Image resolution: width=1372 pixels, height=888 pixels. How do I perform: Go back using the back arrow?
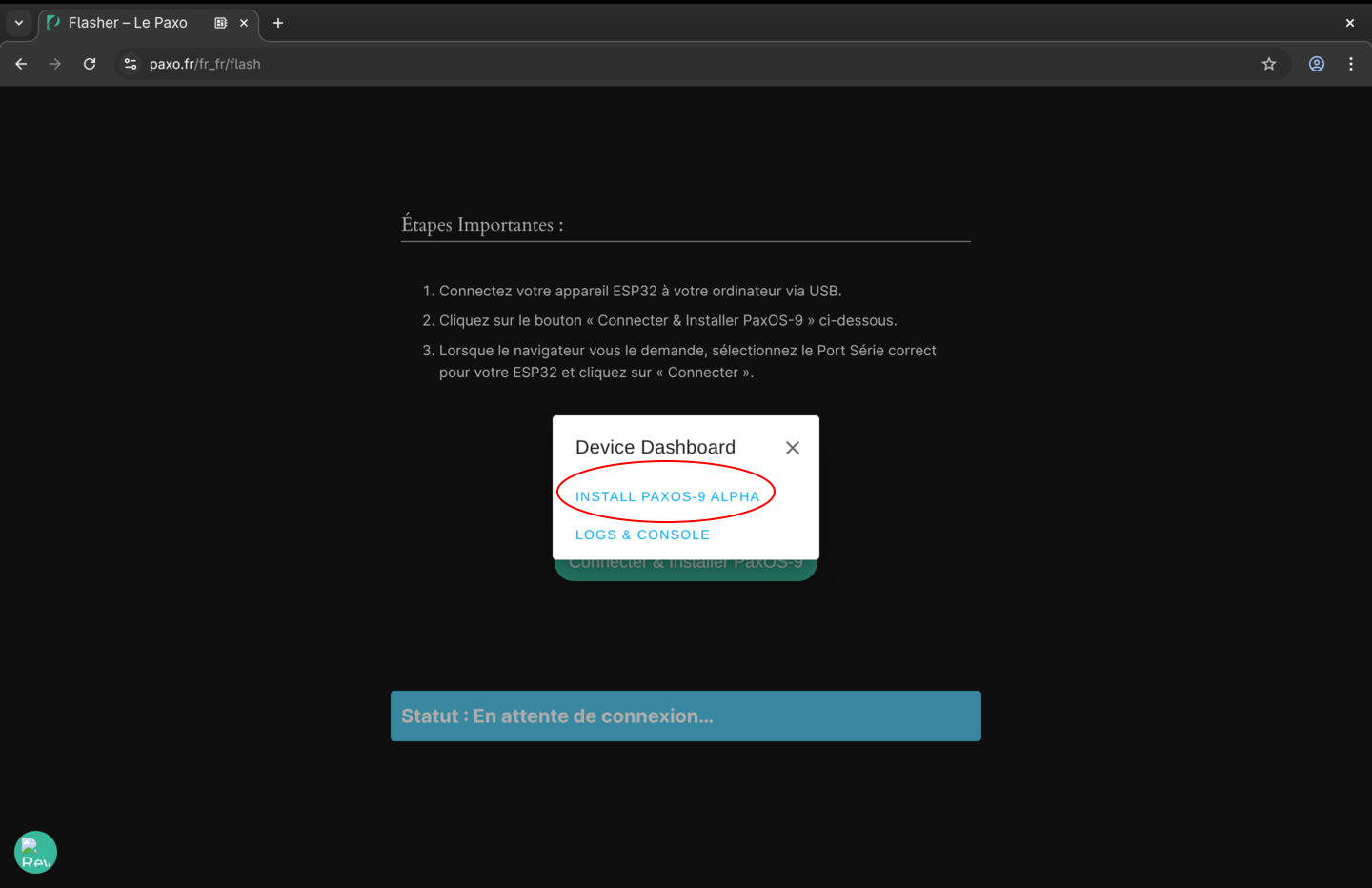pyautogui.click(x=21, y=64)
